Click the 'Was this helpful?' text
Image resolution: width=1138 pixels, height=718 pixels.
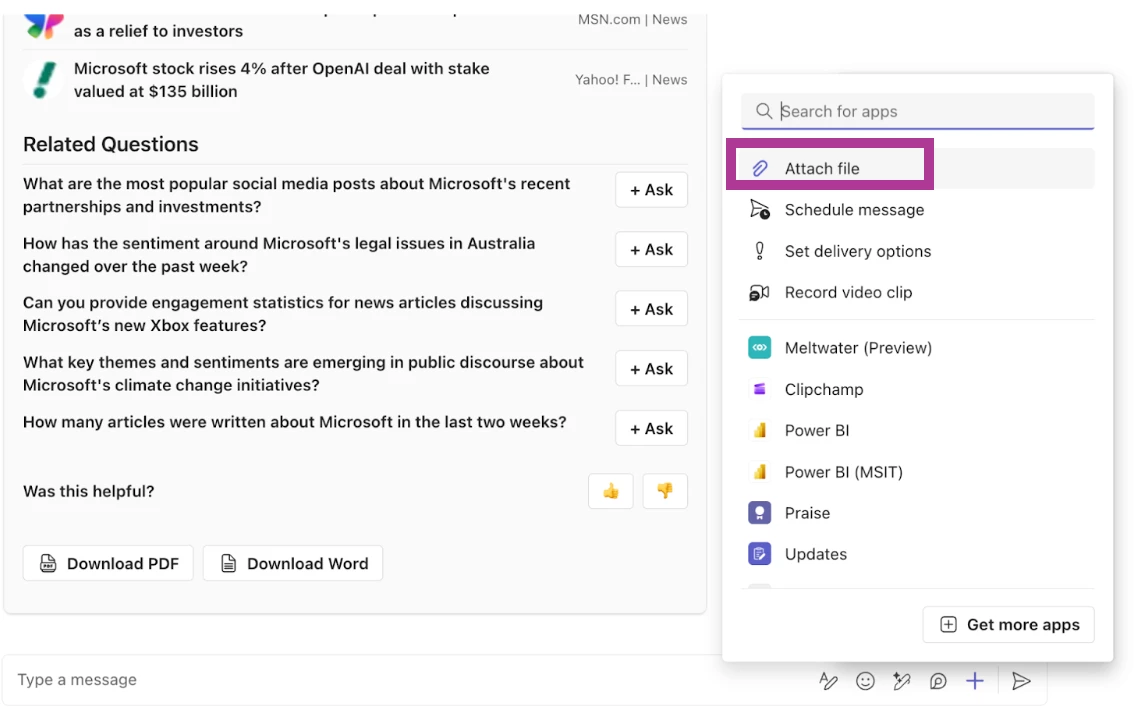pyautogui.click(x=89, y=491)
